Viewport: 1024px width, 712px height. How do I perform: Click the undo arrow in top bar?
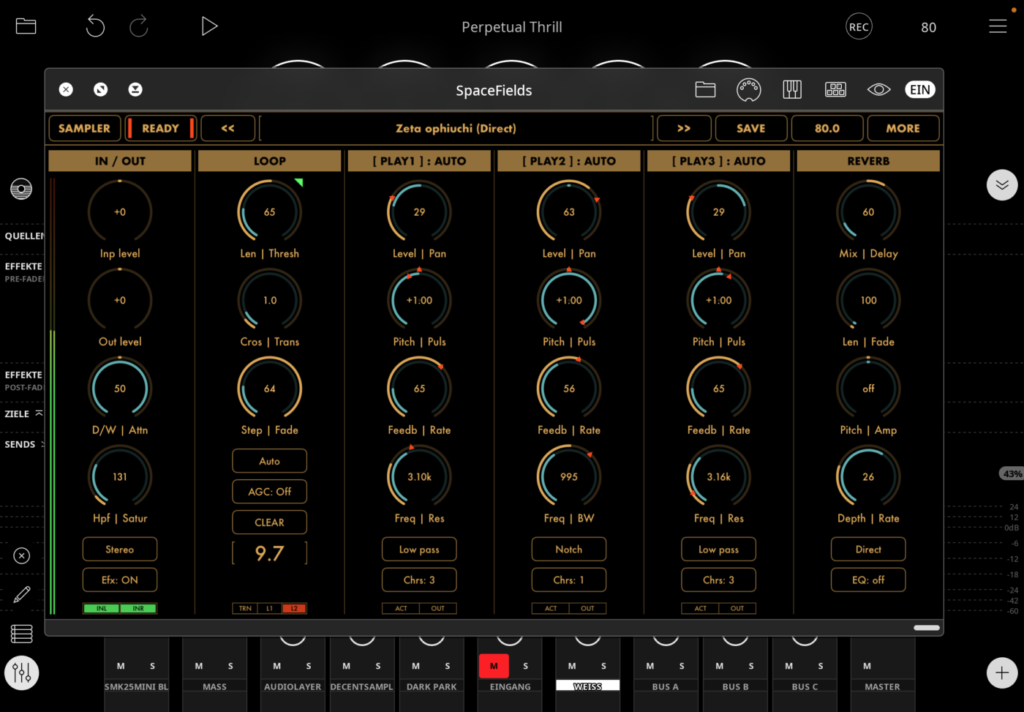coord(95,27)
